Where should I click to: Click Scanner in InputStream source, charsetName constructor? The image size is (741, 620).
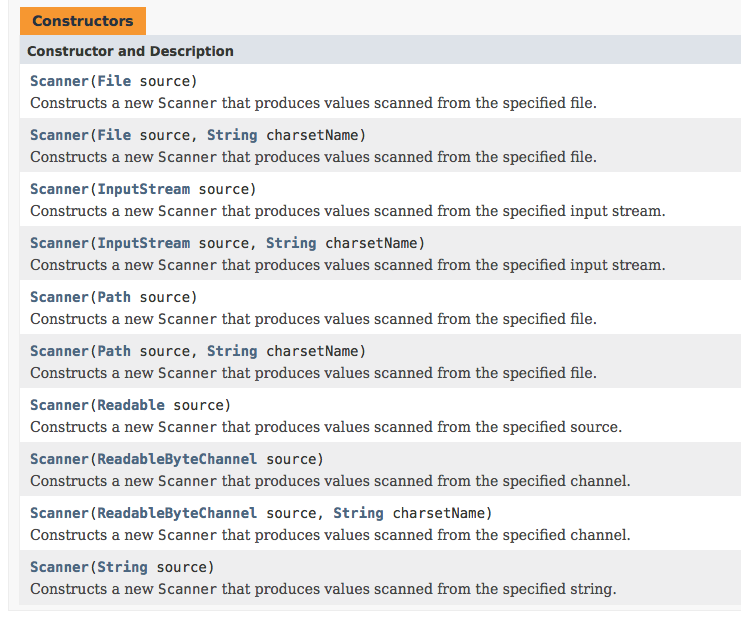(59, 243)
